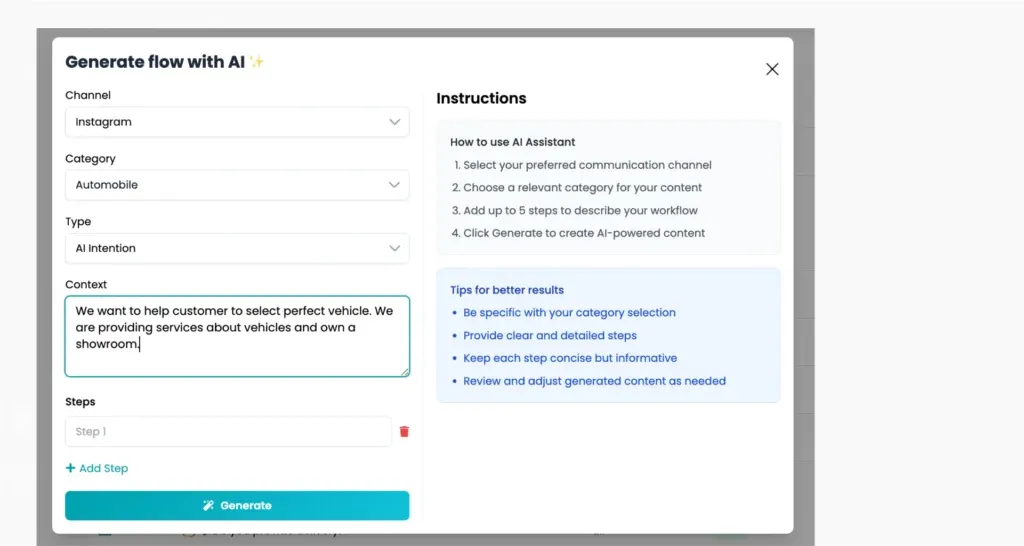This screenshot has width=1024, height=546.
Task: Click into the Step 1 input field
Action: [x=229, y=432]
